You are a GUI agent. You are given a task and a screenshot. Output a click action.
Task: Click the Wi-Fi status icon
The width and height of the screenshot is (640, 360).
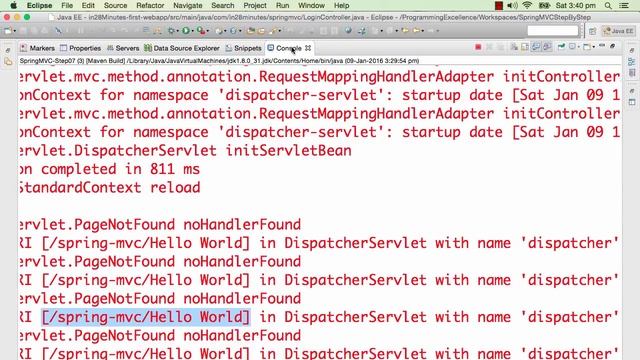(x=527, y=5)
